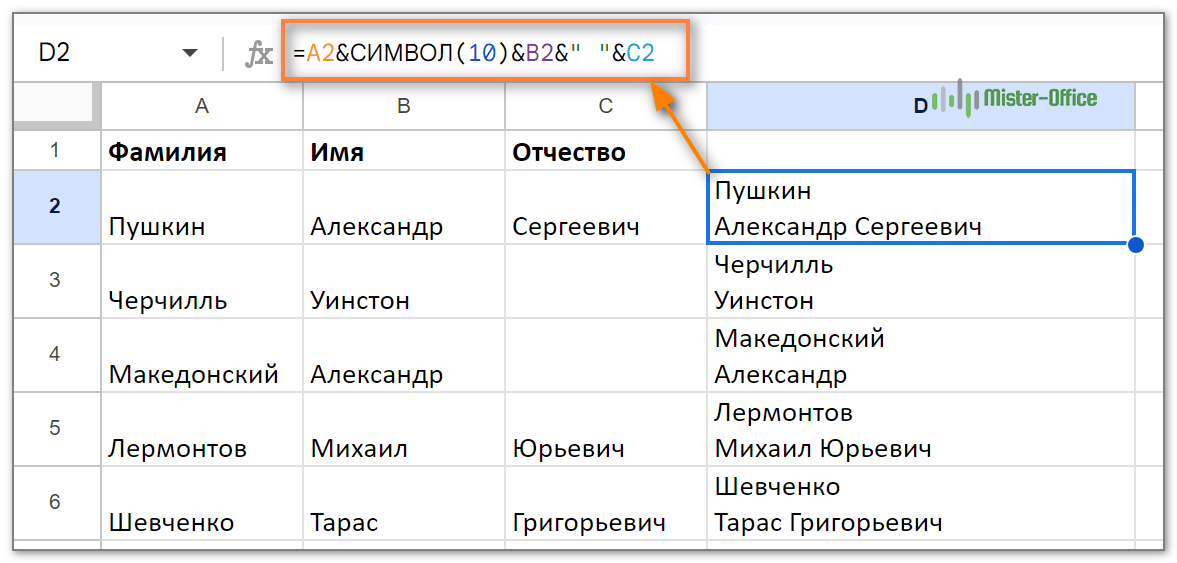The height and width of the screenshot is (563, 1177).
Task: Open the name box dropdown arrow
Action: [190, 53]
